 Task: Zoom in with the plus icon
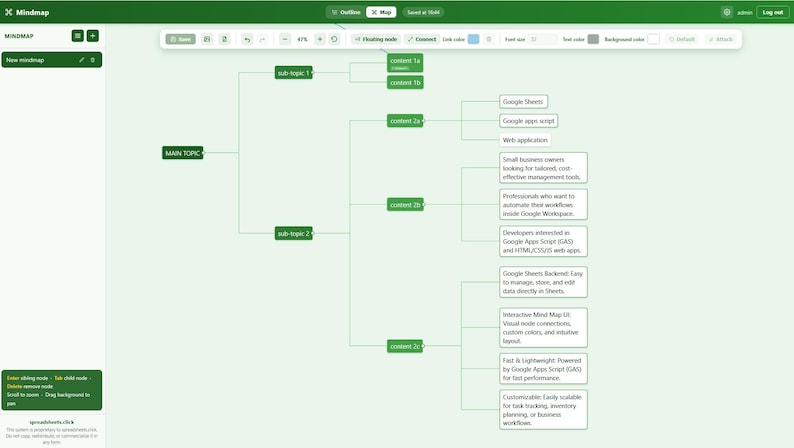[x=320, y=39]
